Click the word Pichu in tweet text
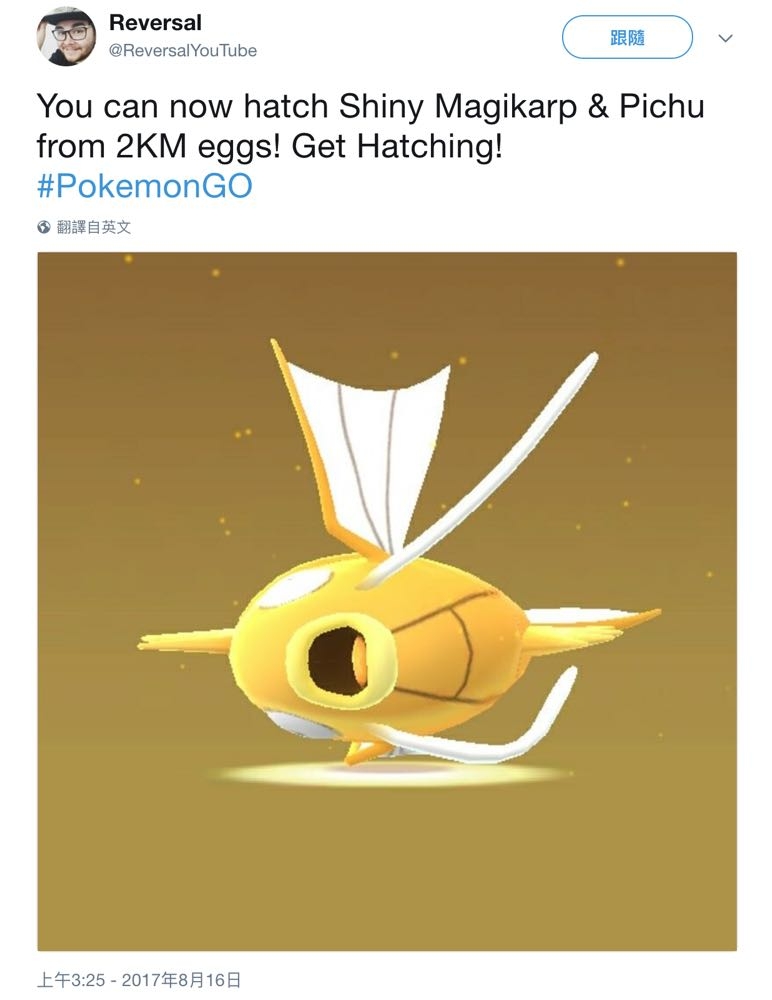Image resolution: width=772 pixels, height=1000 pixels. click(662, 106)
